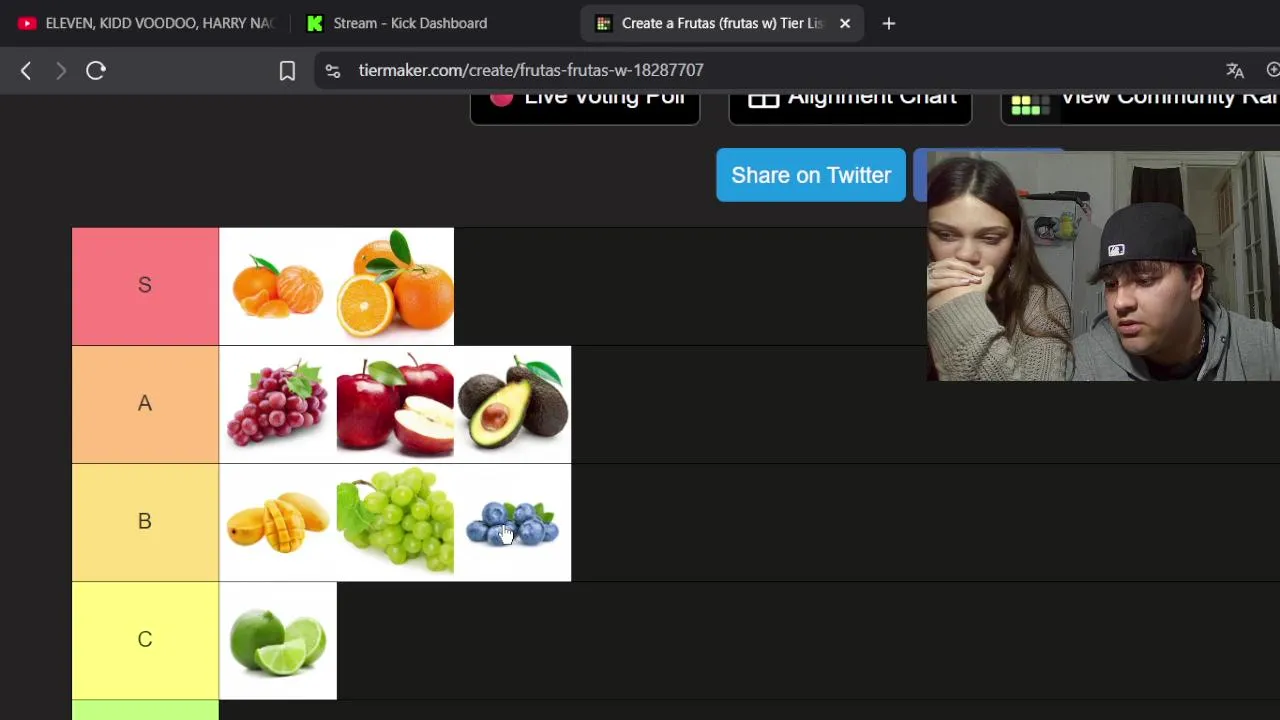Select the orange A tier label

click(x=145, y=404)
